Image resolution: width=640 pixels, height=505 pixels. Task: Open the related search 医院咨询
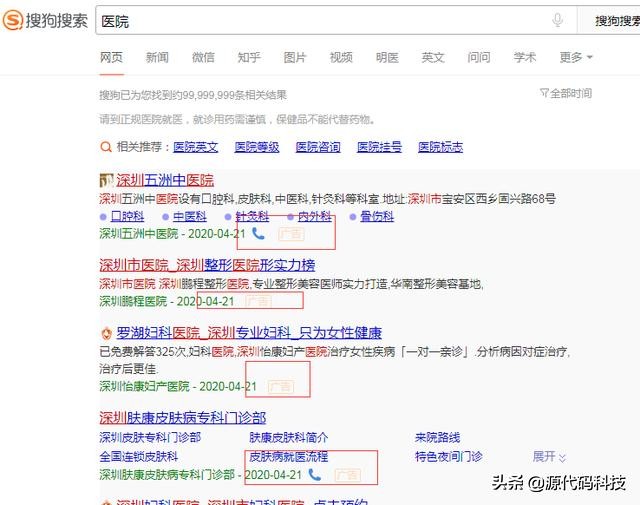click(x=318, y=147)
